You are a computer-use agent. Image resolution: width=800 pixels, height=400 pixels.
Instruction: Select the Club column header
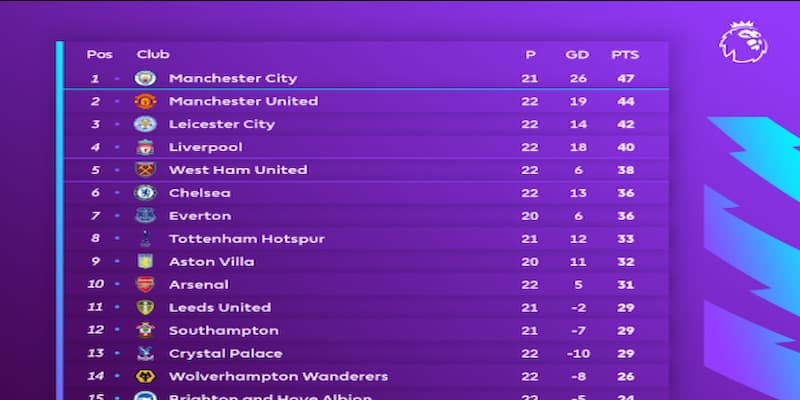[153, 54]
